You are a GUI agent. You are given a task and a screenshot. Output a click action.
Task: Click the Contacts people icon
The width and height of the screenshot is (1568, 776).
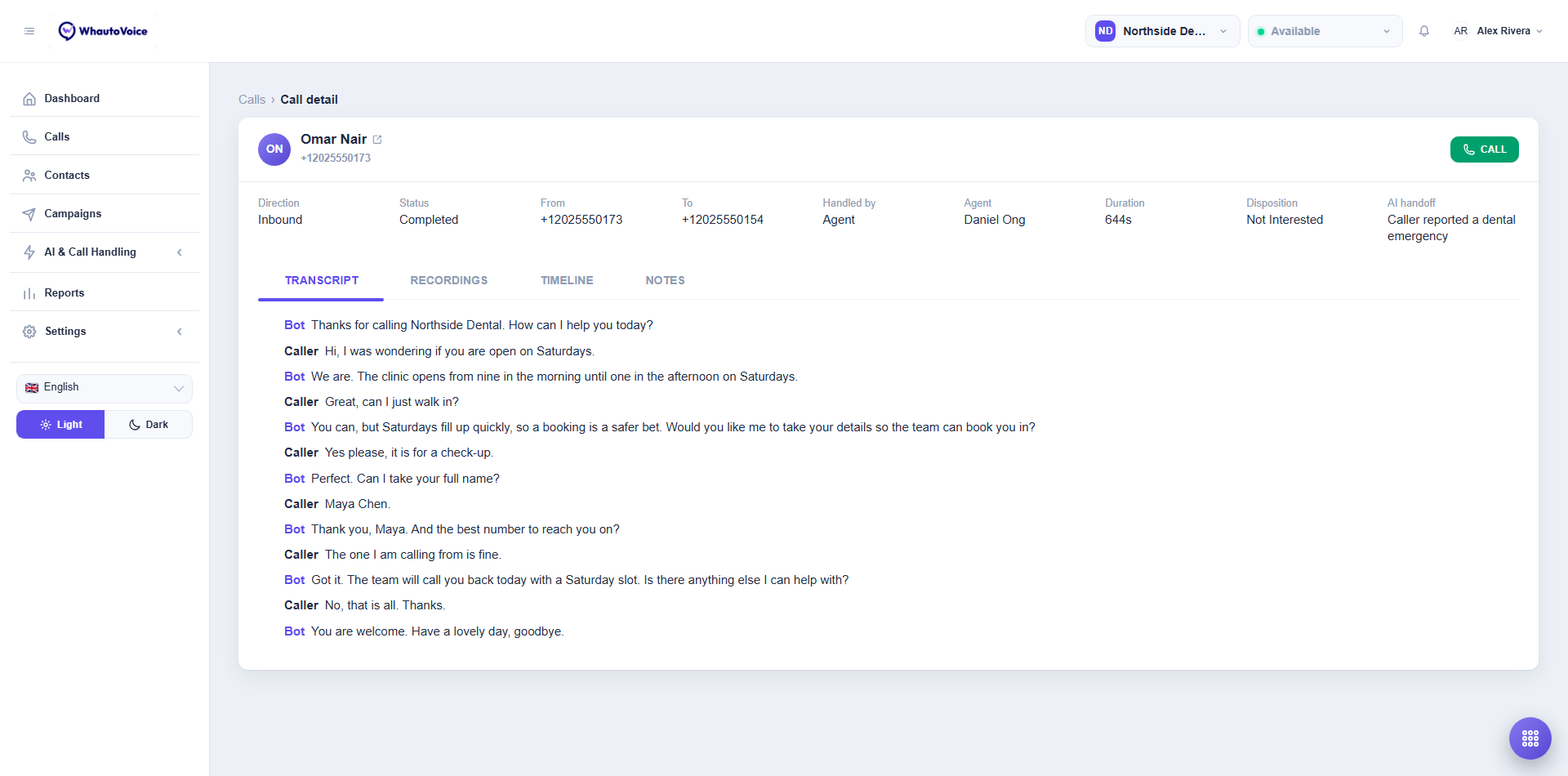point(29,176)
